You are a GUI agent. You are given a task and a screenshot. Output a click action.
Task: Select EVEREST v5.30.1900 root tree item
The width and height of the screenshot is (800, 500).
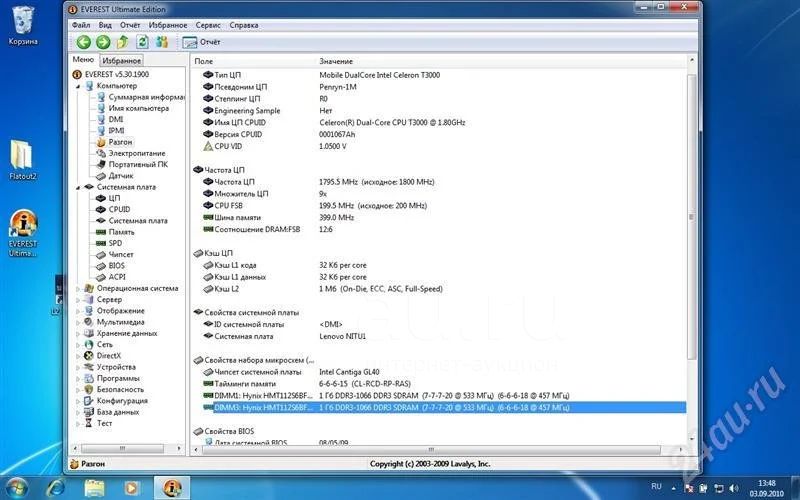point(111,74)
